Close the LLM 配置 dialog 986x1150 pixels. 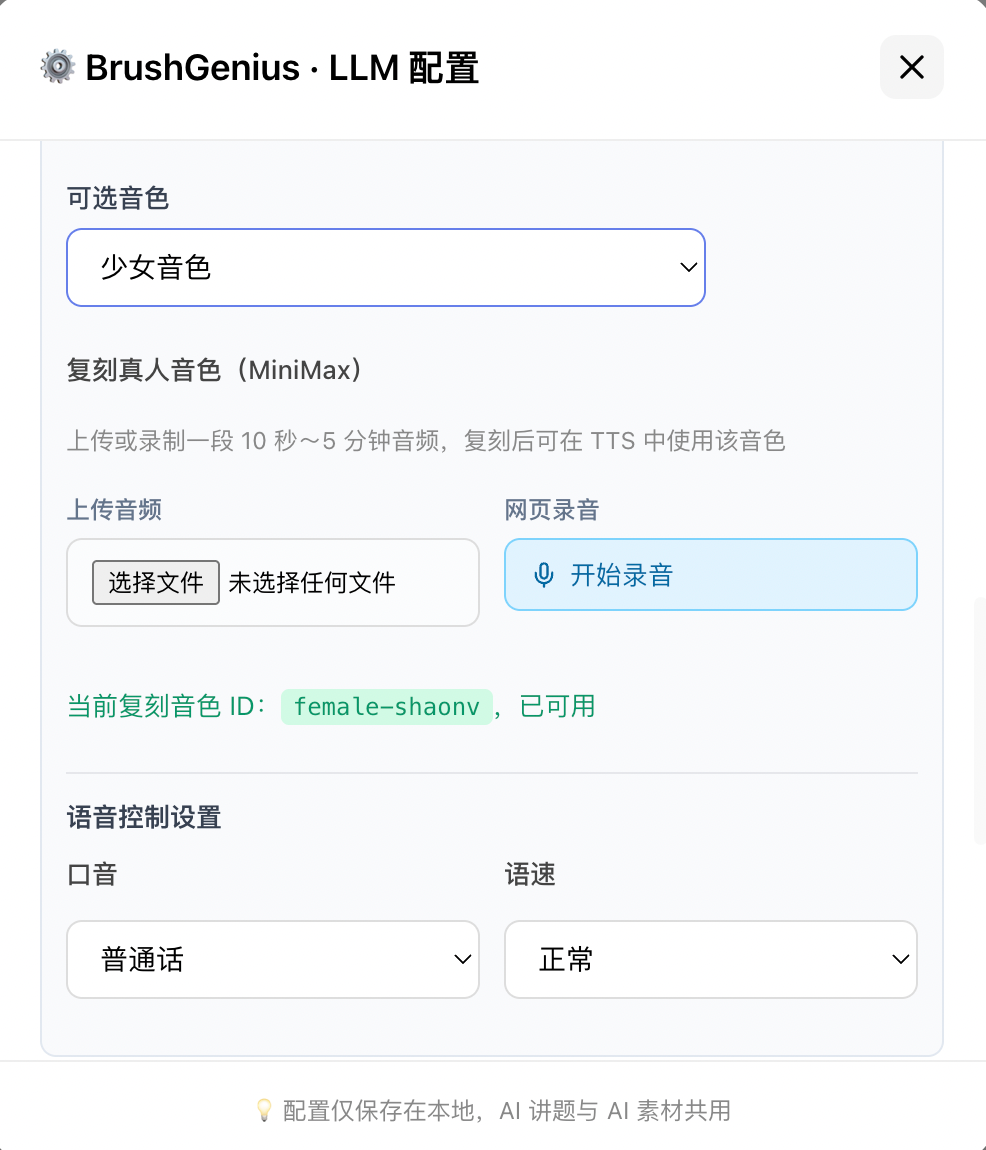point(911,67)
